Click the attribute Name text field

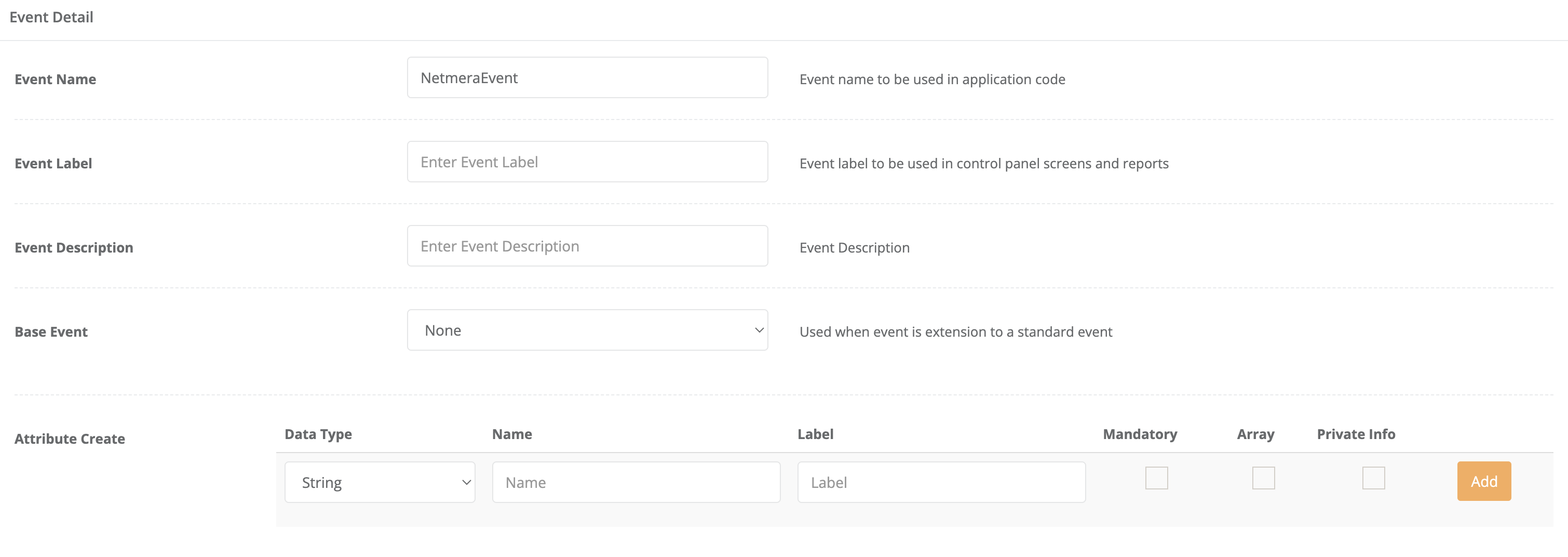pos(636,483)
